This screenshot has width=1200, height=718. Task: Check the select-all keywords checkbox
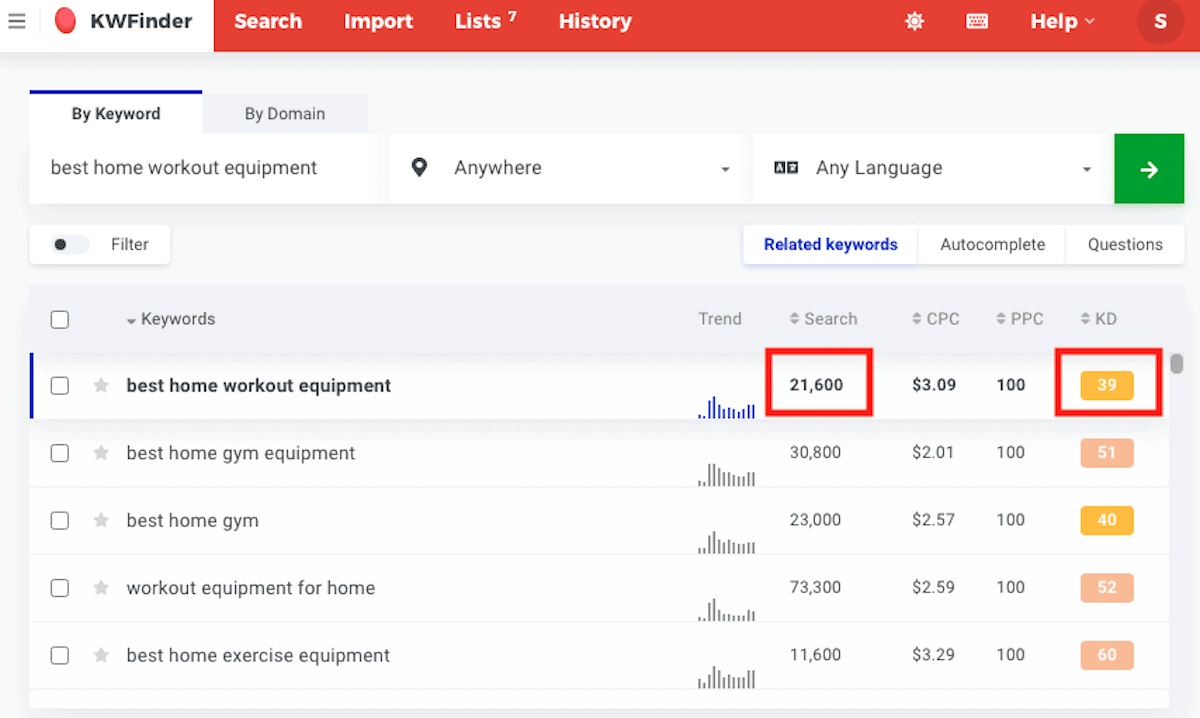(x=60, y=320)
